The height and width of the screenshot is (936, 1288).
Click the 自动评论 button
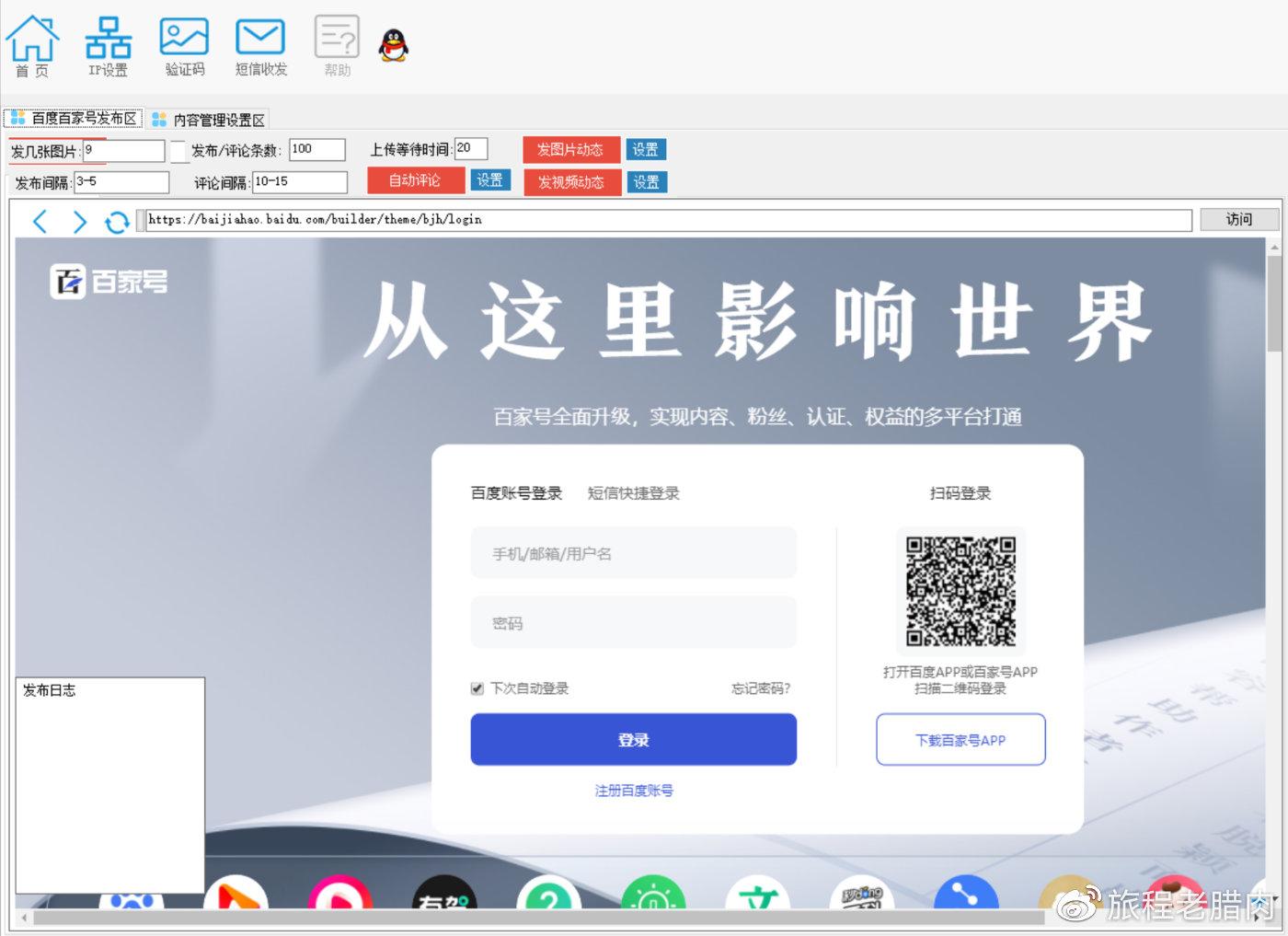[415, 180]
